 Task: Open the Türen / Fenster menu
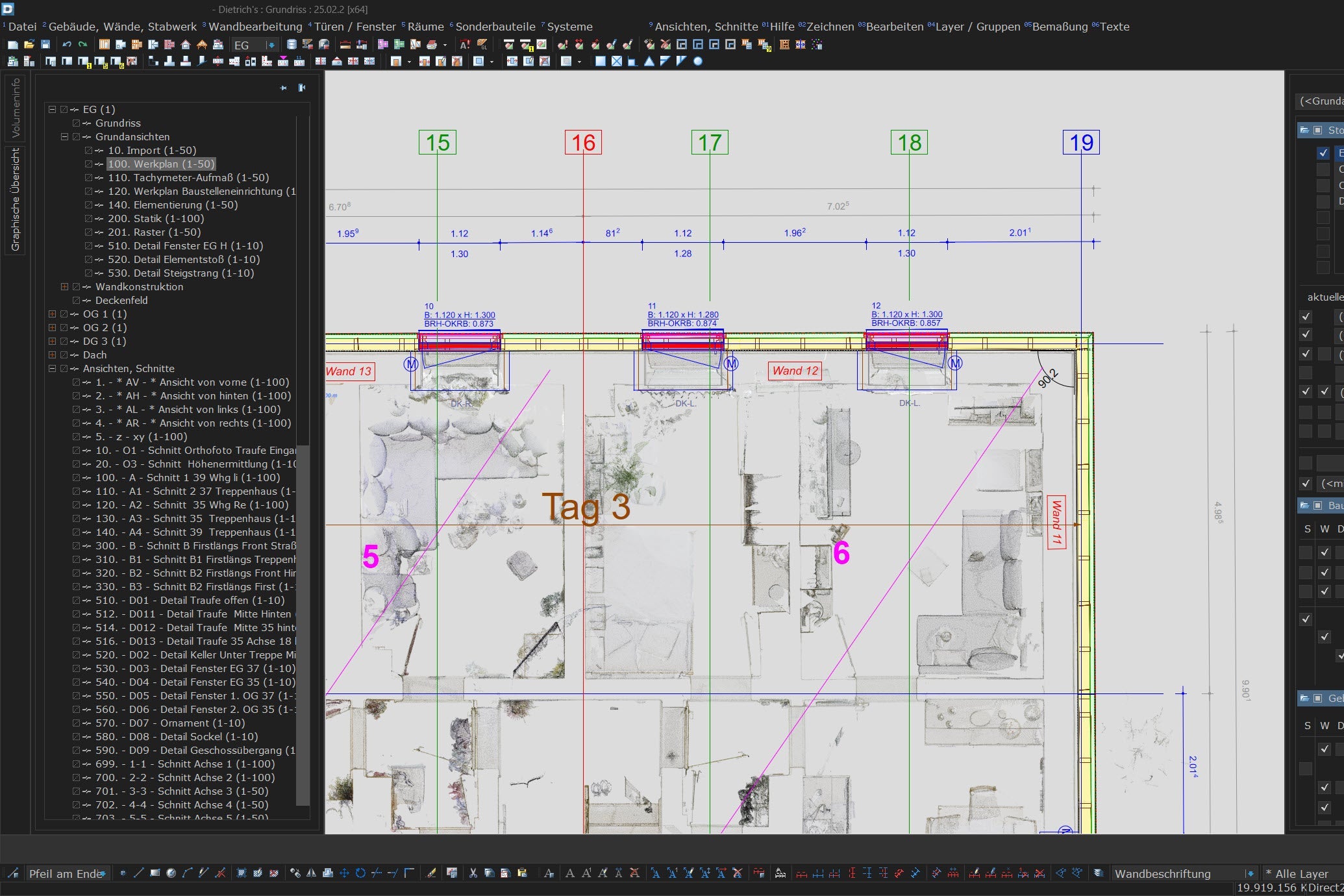(355, 27)
